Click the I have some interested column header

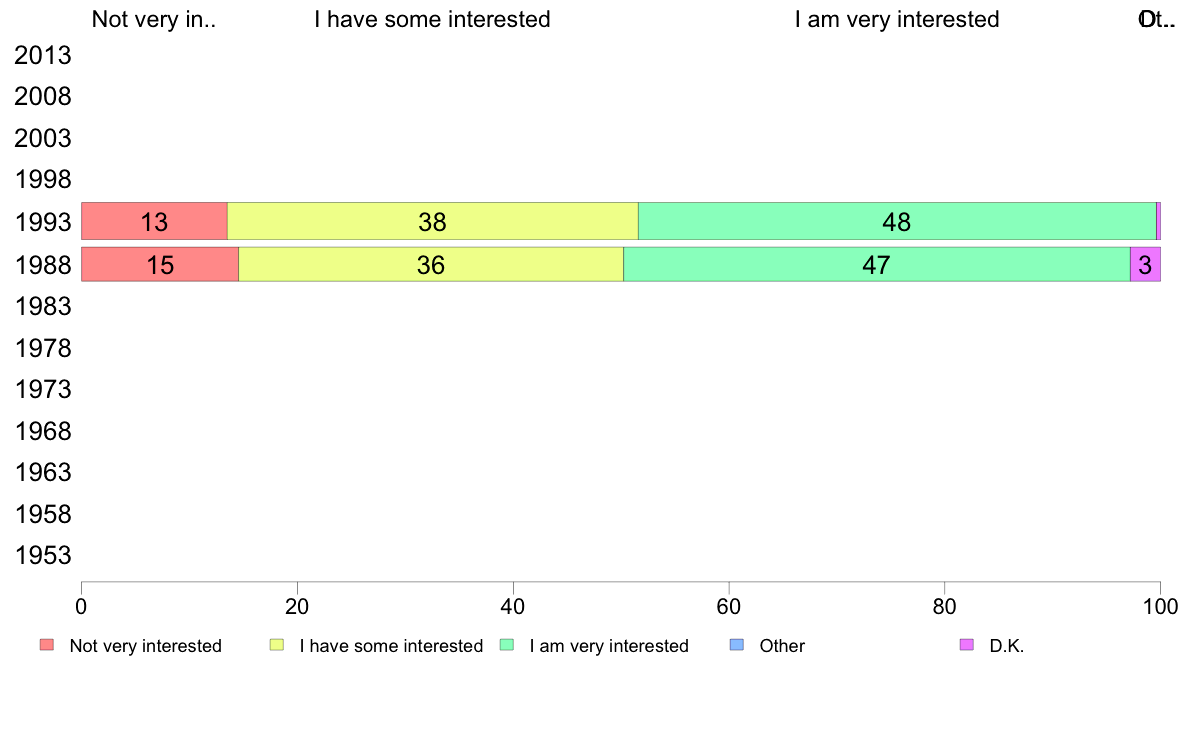point(433,19)
